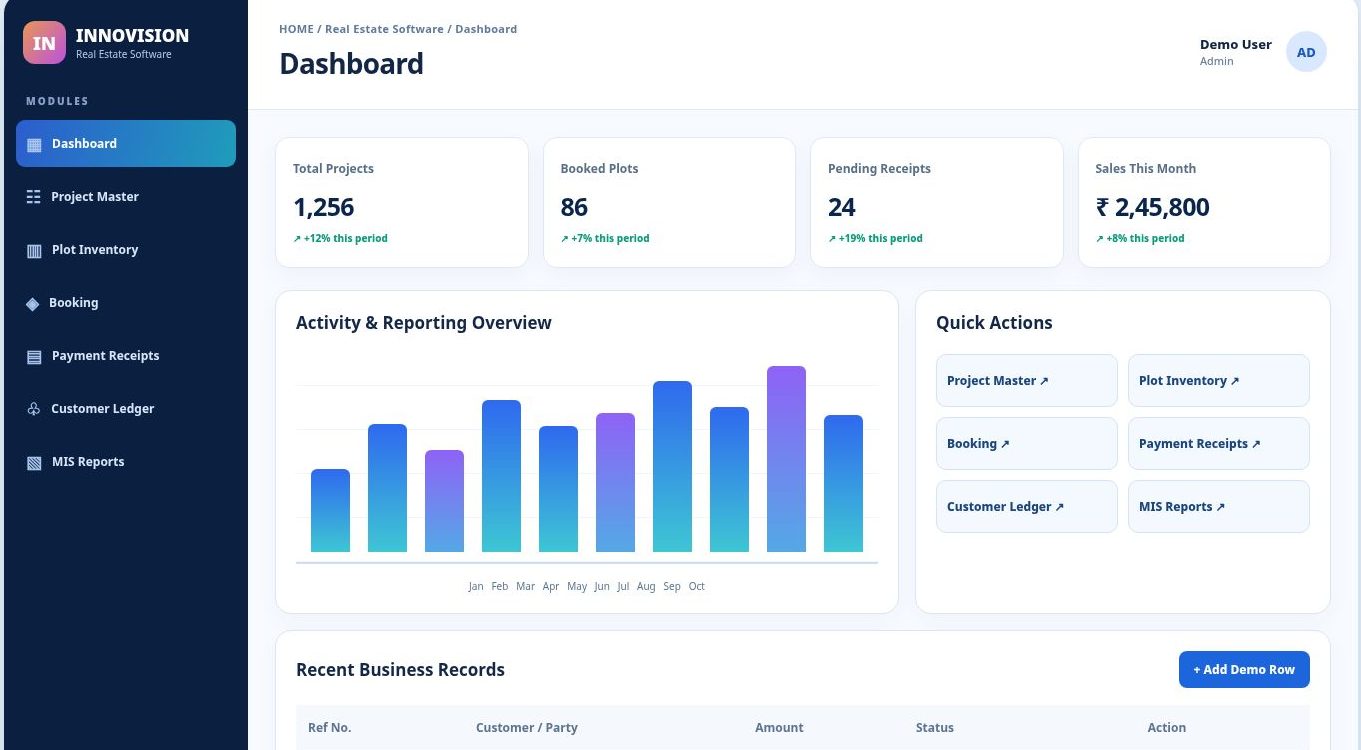Click the Dashboard grid icon in sidebar
Screen dimensions: 1361x750
point(34,144)
